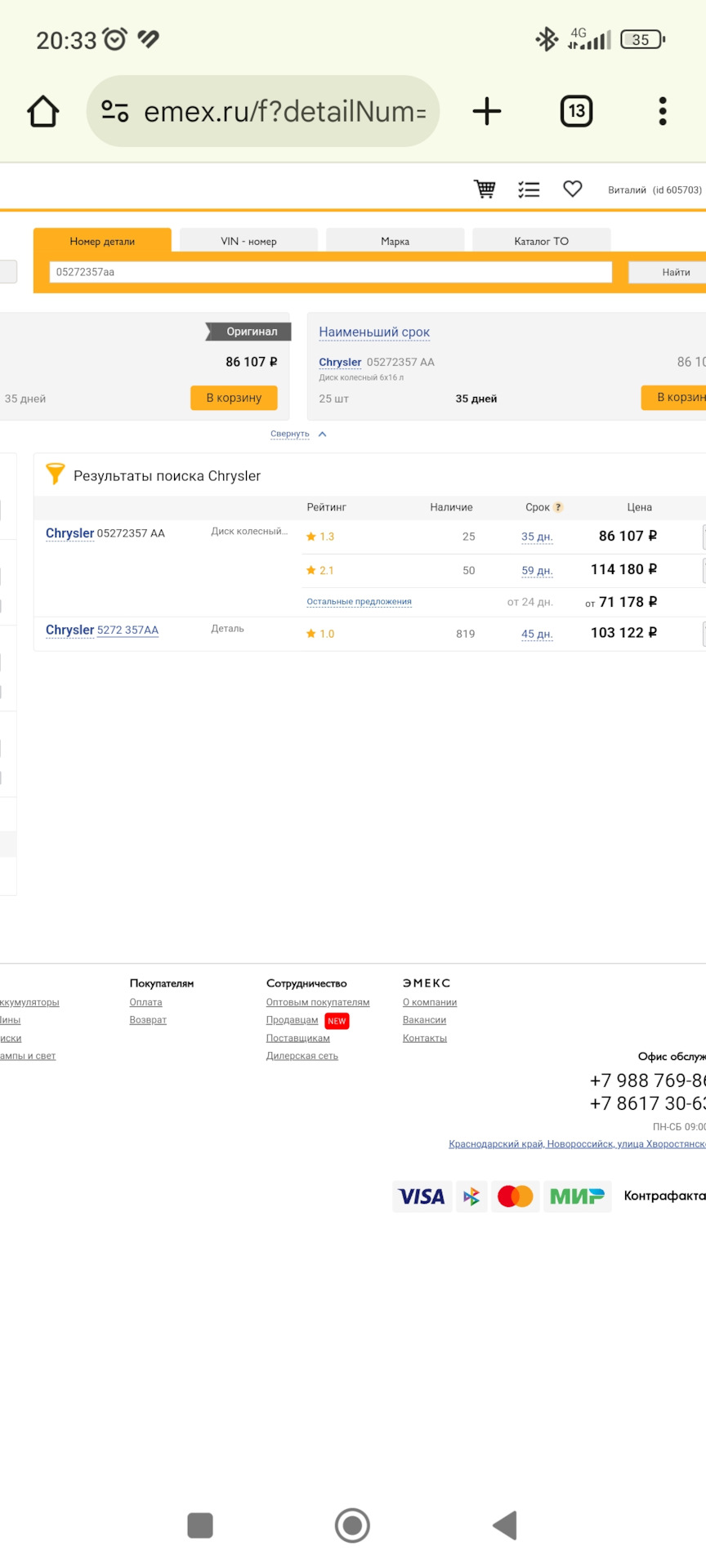Screen dimensions: 706x1568
Task: Add Наименьший срок offer to cart
Action: [x=674, y=398]
